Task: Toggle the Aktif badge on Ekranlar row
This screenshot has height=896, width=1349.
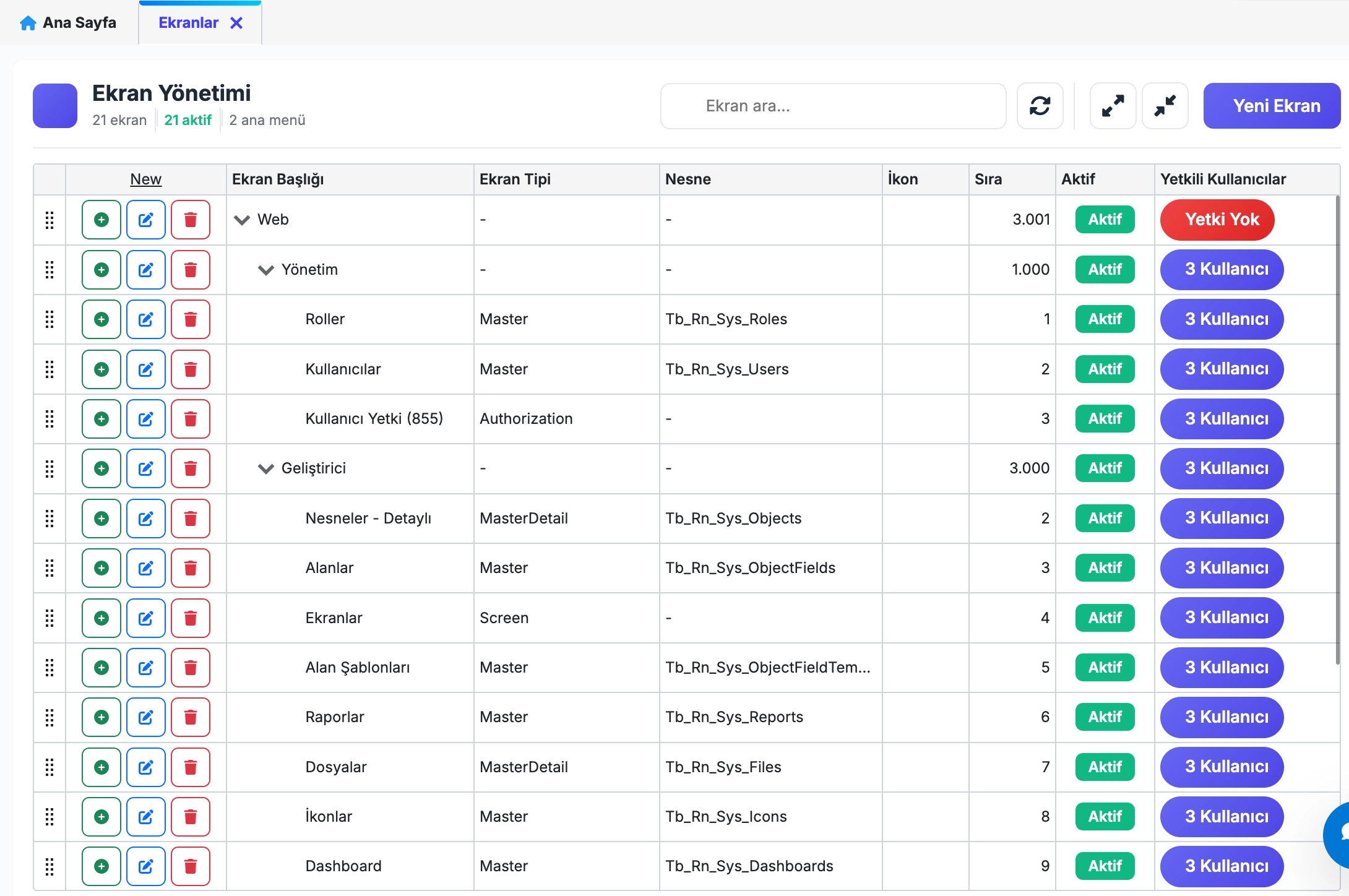Action: click(1105, 618)
